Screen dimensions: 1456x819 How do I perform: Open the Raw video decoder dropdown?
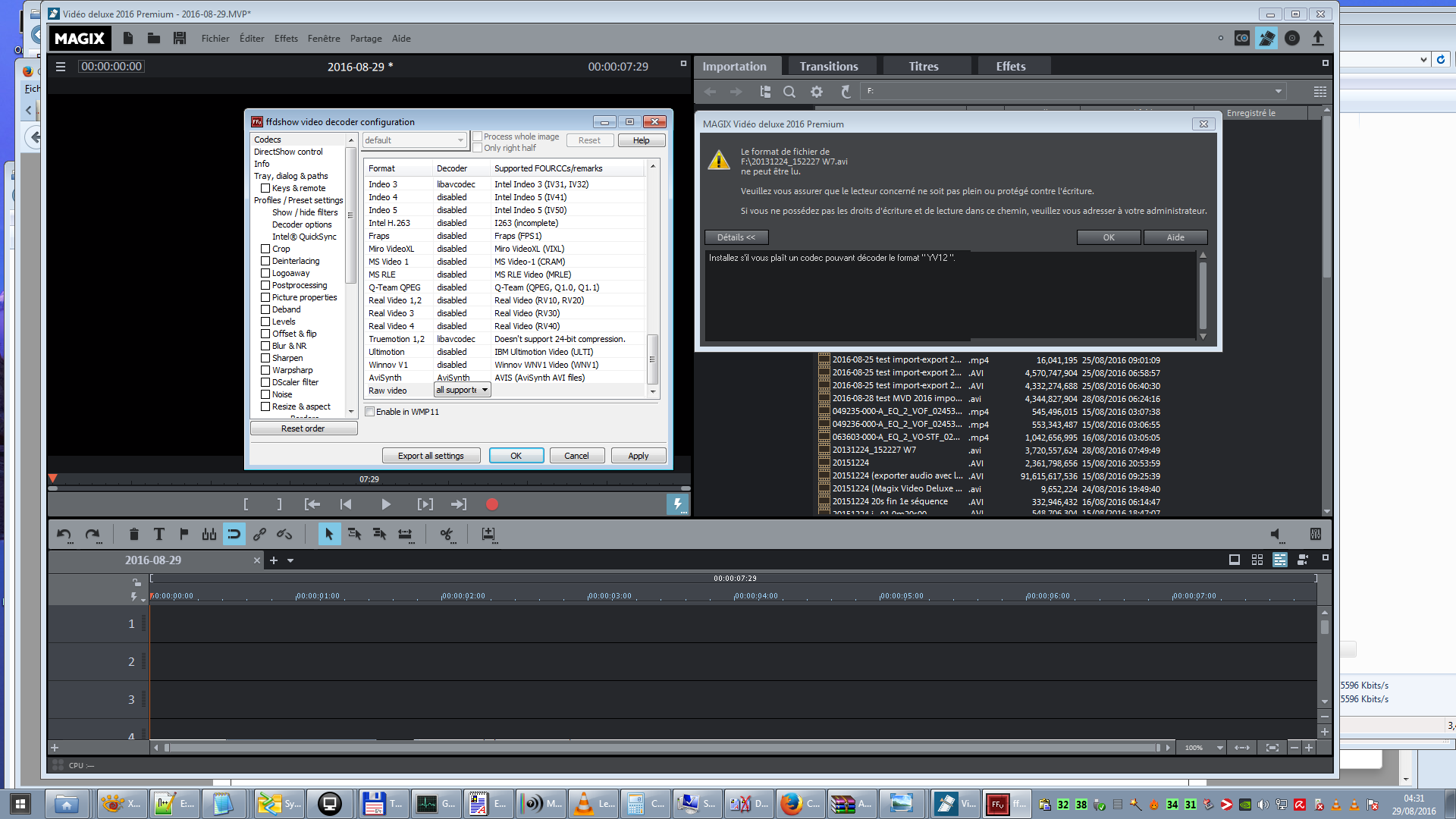[463, 390]
